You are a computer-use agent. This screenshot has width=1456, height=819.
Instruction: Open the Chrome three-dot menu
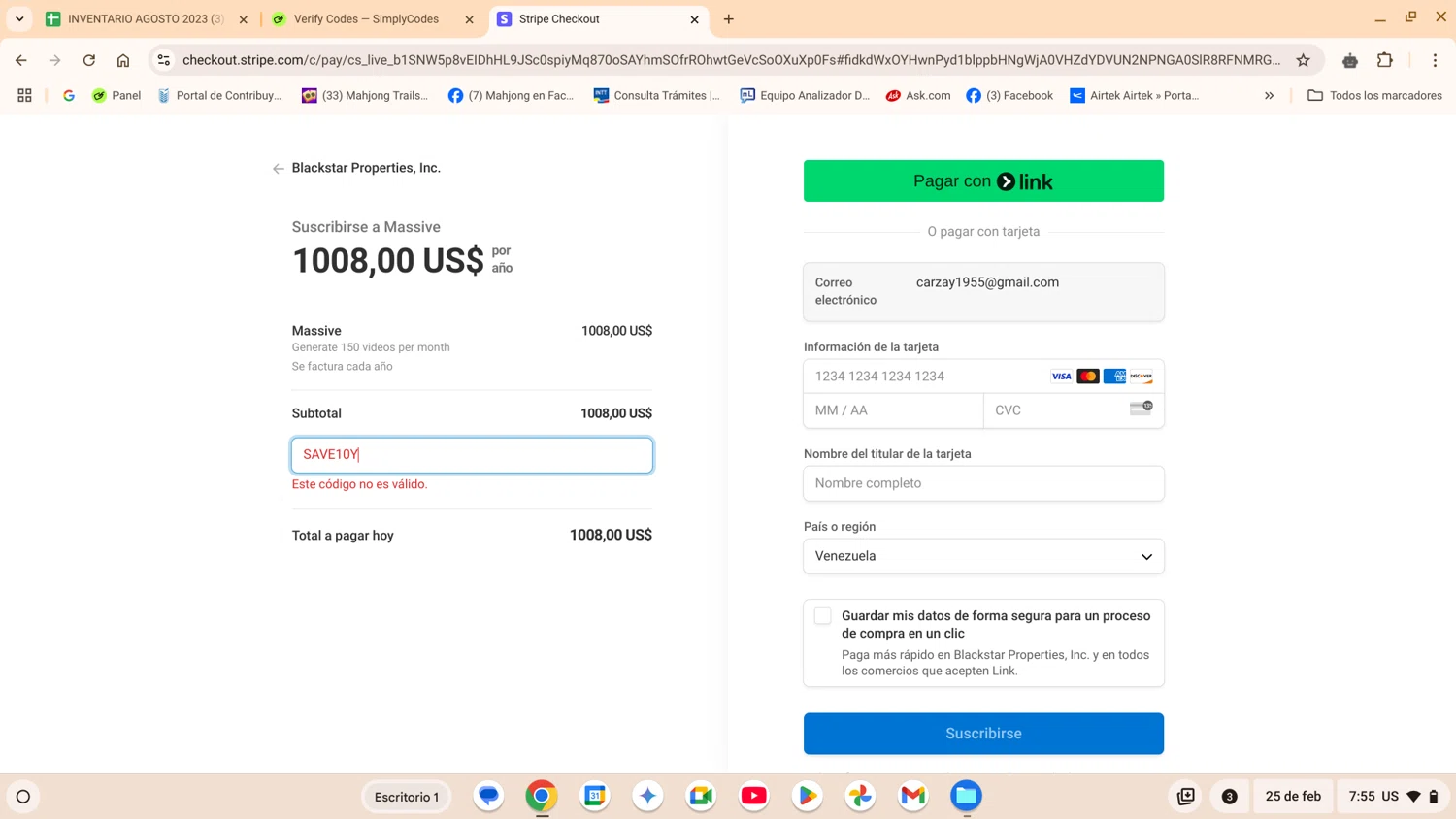tap(1435, 60)
